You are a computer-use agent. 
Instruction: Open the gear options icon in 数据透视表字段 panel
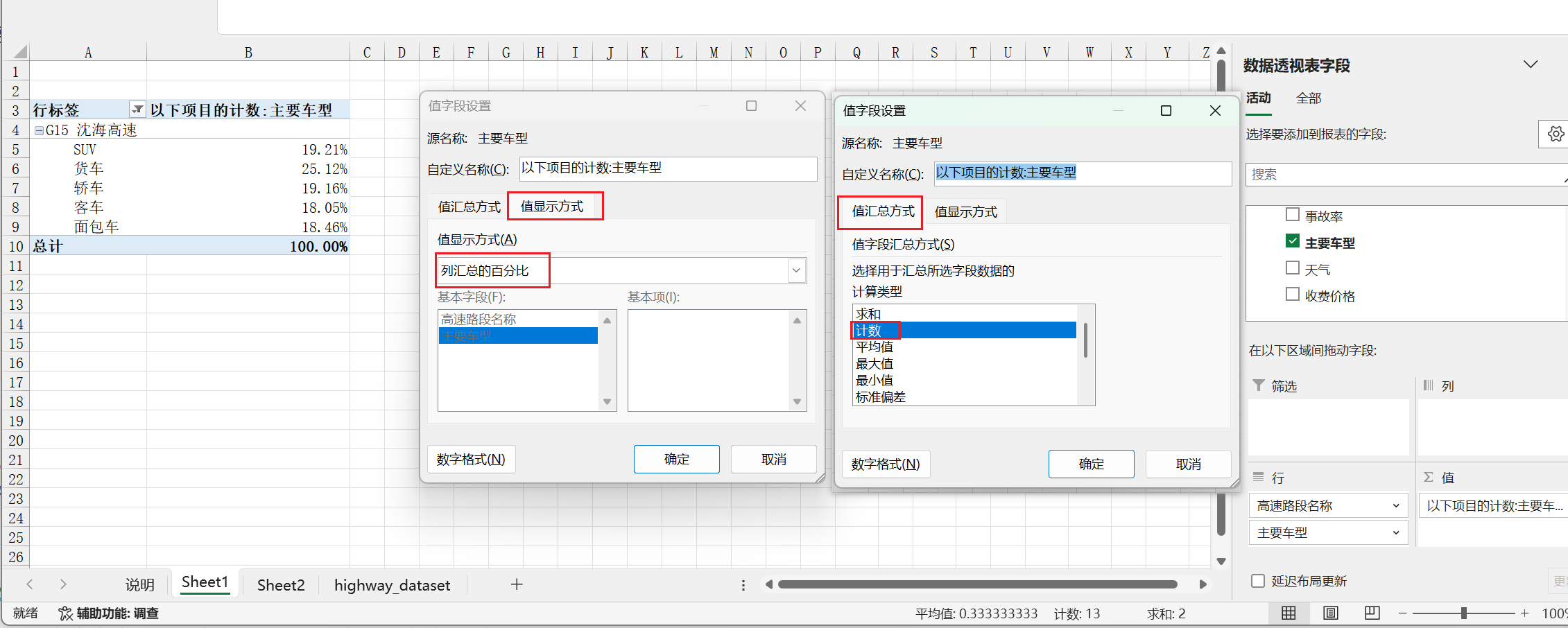point(1556,134)
